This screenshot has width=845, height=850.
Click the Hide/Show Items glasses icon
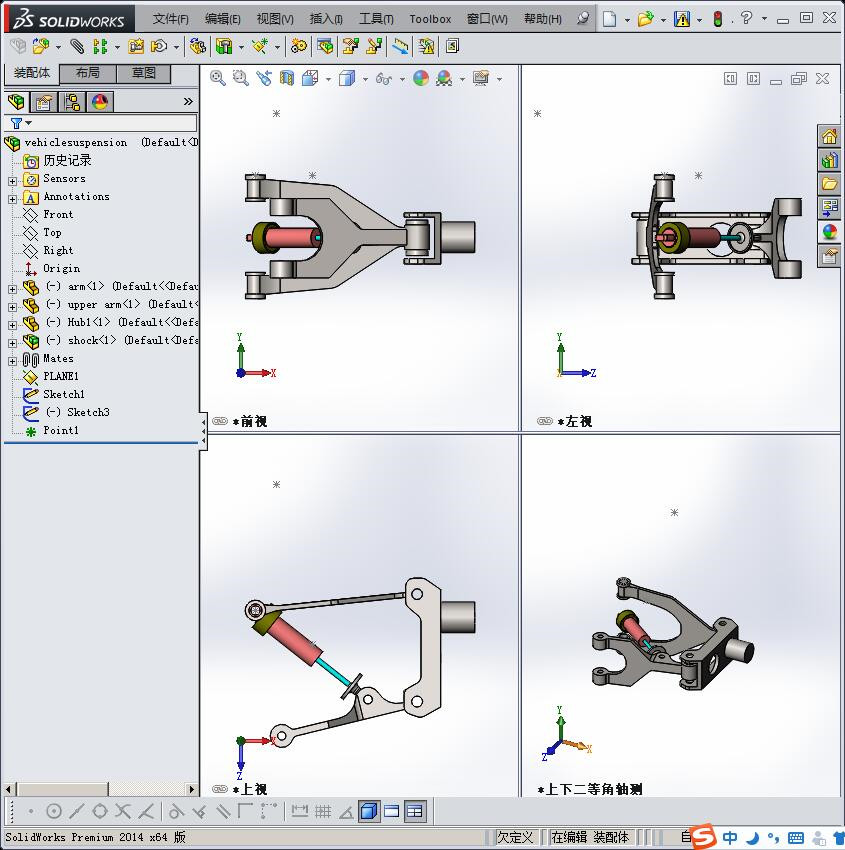point(384,79)
